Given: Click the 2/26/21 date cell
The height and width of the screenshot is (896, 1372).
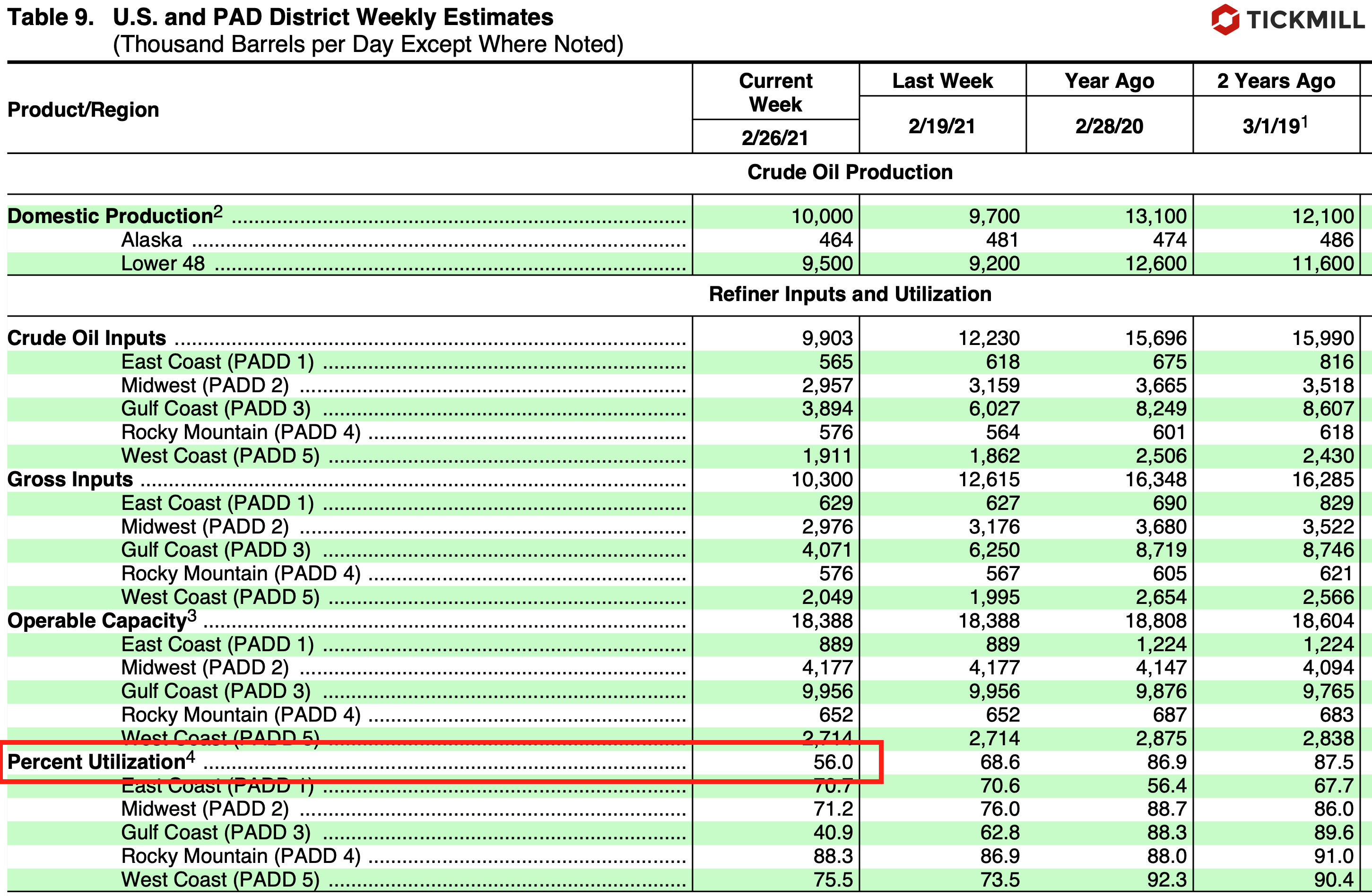Looking at the screenshot, I should [775, 138].
